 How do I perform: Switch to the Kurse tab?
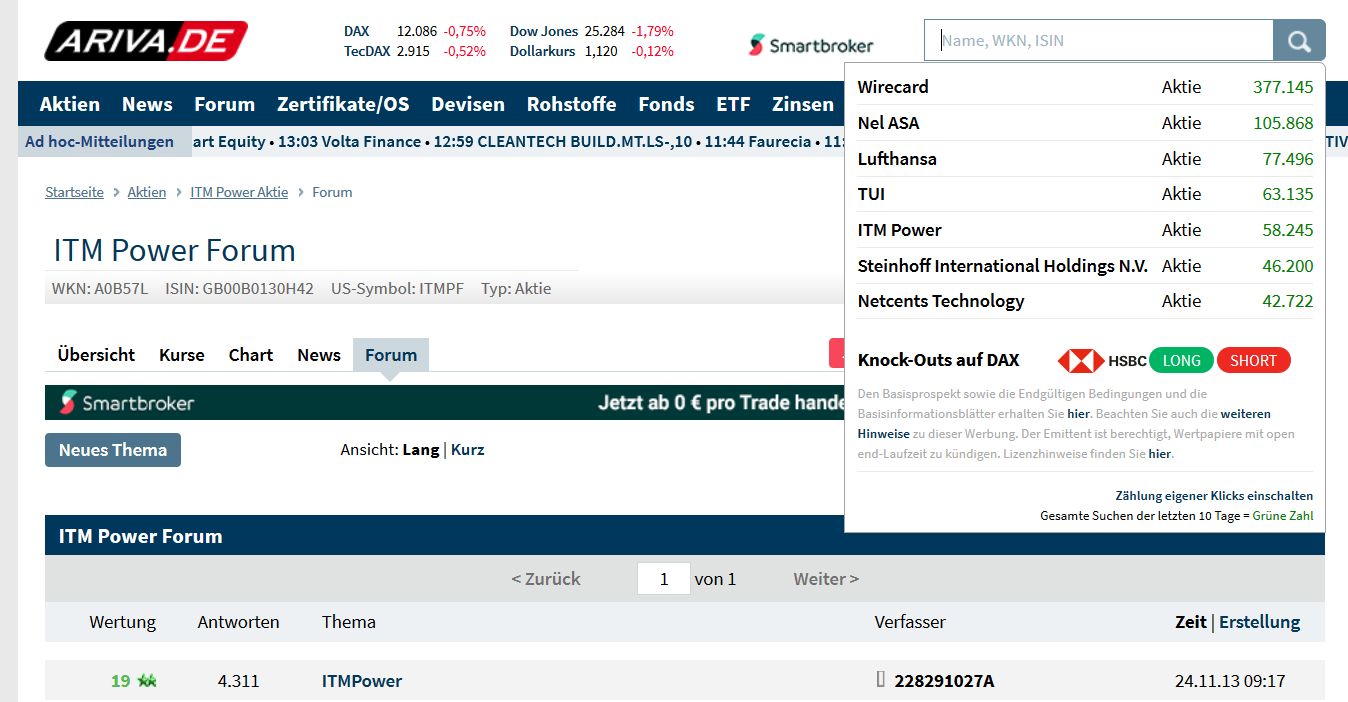pos(181,355)
